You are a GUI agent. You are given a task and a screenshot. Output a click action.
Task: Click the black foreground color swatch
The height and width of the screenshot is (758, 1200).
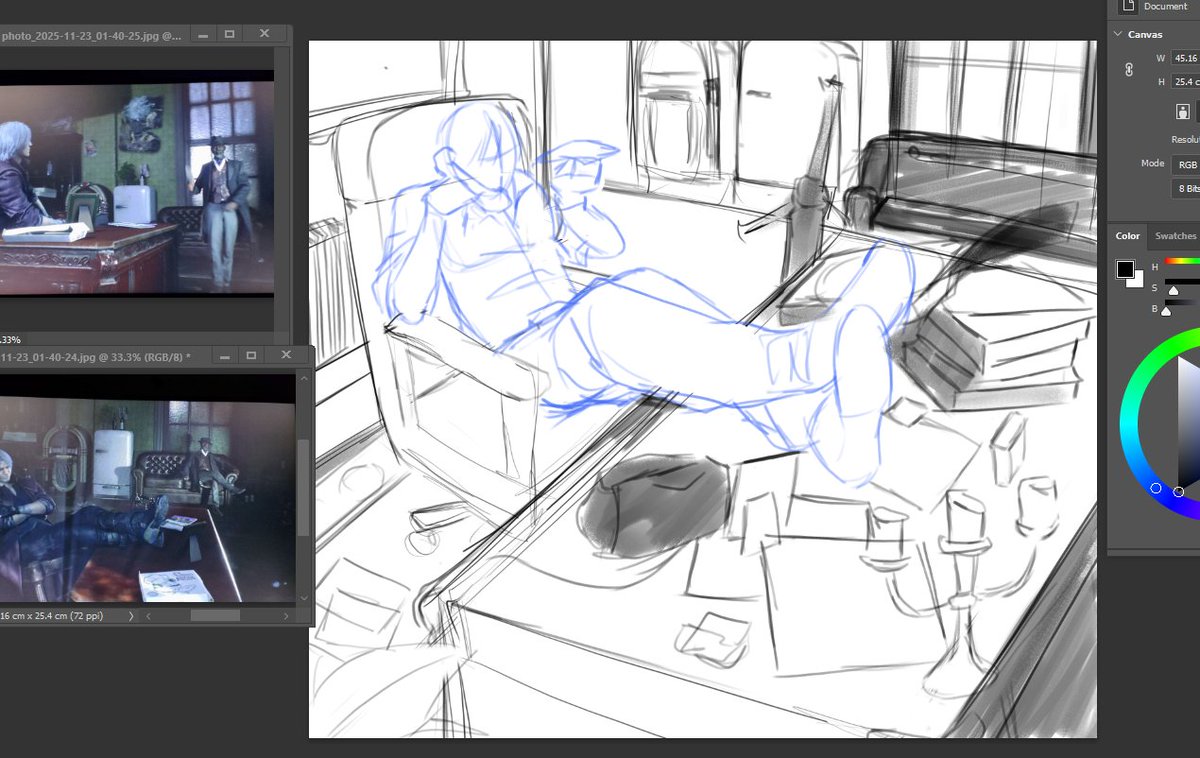(1125, 267)
